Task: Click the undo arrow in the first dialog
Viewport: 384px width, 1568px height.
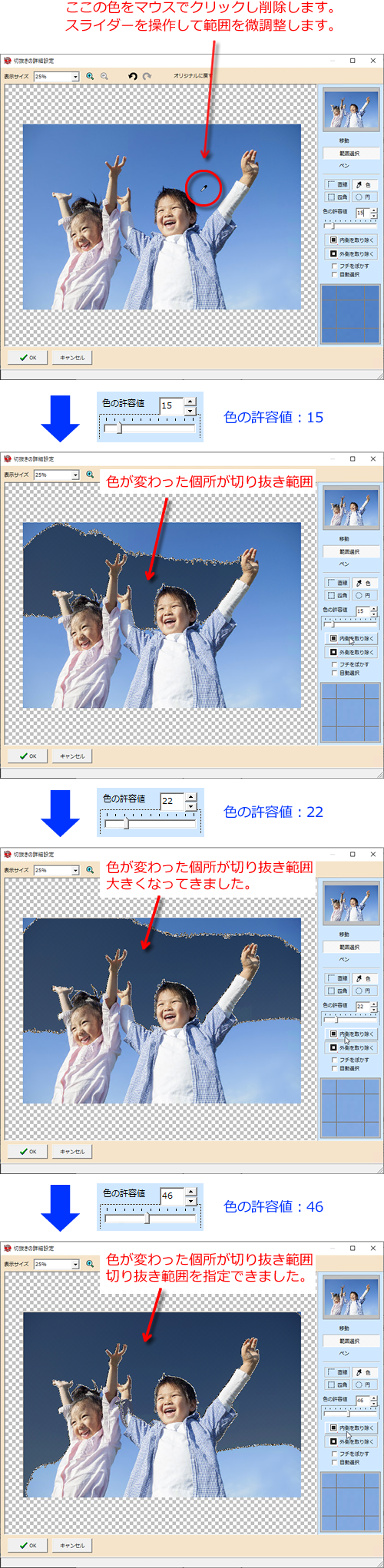Action: pyautogui.click(x=133, y=76)
